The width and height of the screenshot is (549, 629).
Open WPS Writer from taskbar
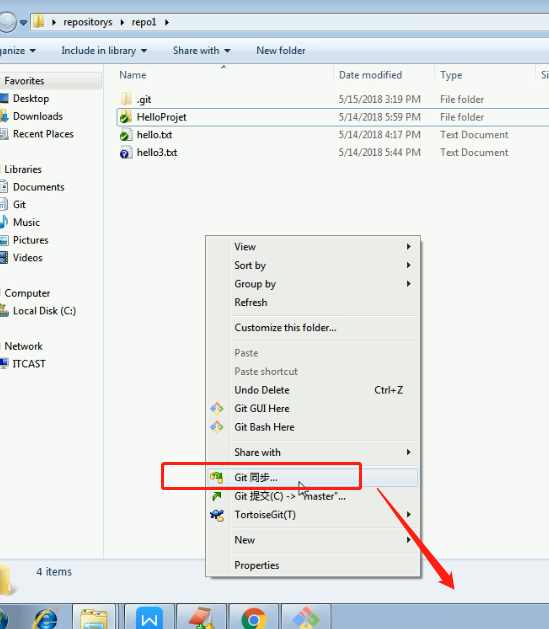click(149, 618)
